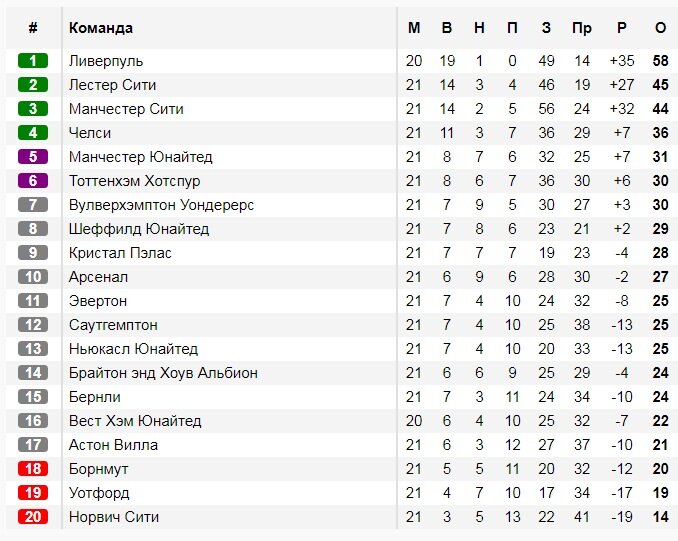Viewport: 678px width, 541px height.
Task: Click the # position column header
Action: (x=33, y=28)
